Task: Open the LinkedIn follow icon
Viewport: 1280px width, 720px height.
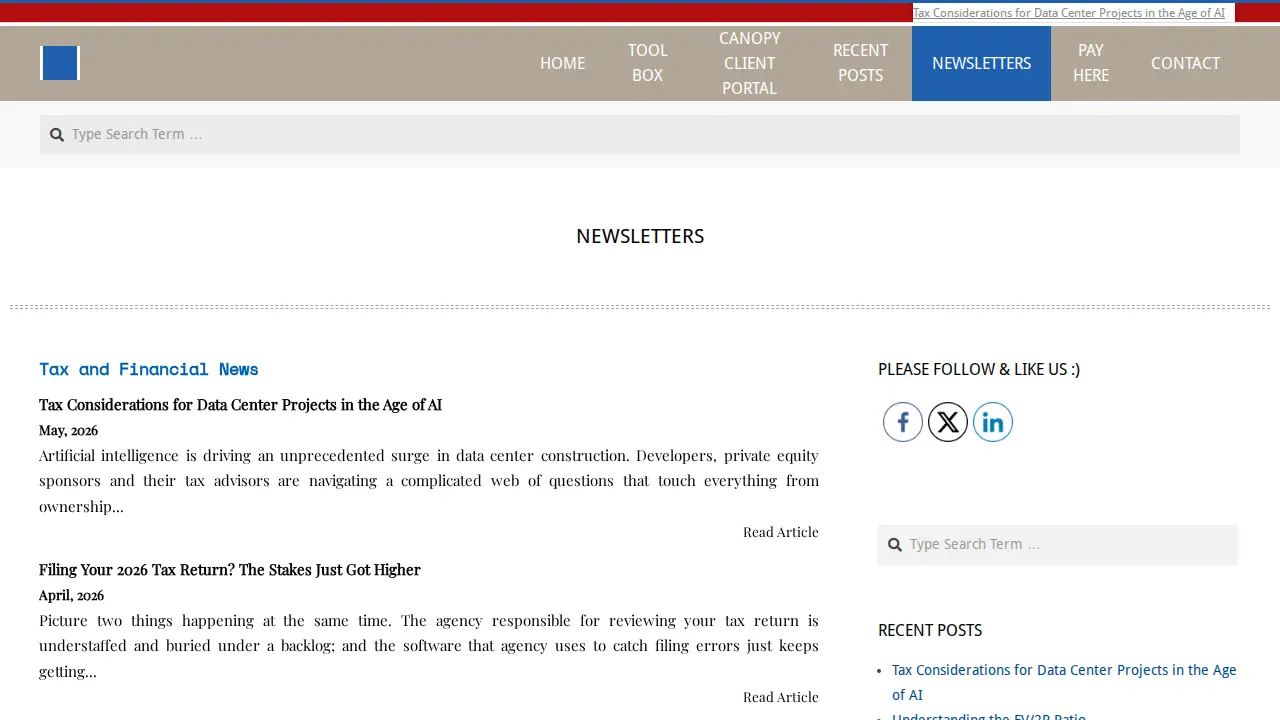Action: click(993, 422)
